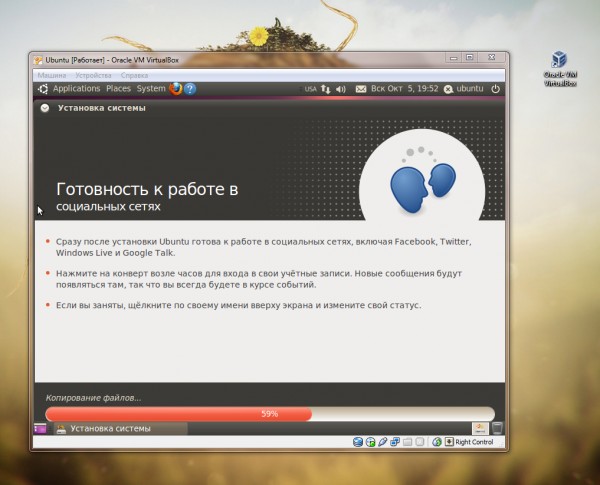This screenshot has height=485, width=600.
Task: Open the trash icon in bottom panel
Action: click(x=497, y=428)
